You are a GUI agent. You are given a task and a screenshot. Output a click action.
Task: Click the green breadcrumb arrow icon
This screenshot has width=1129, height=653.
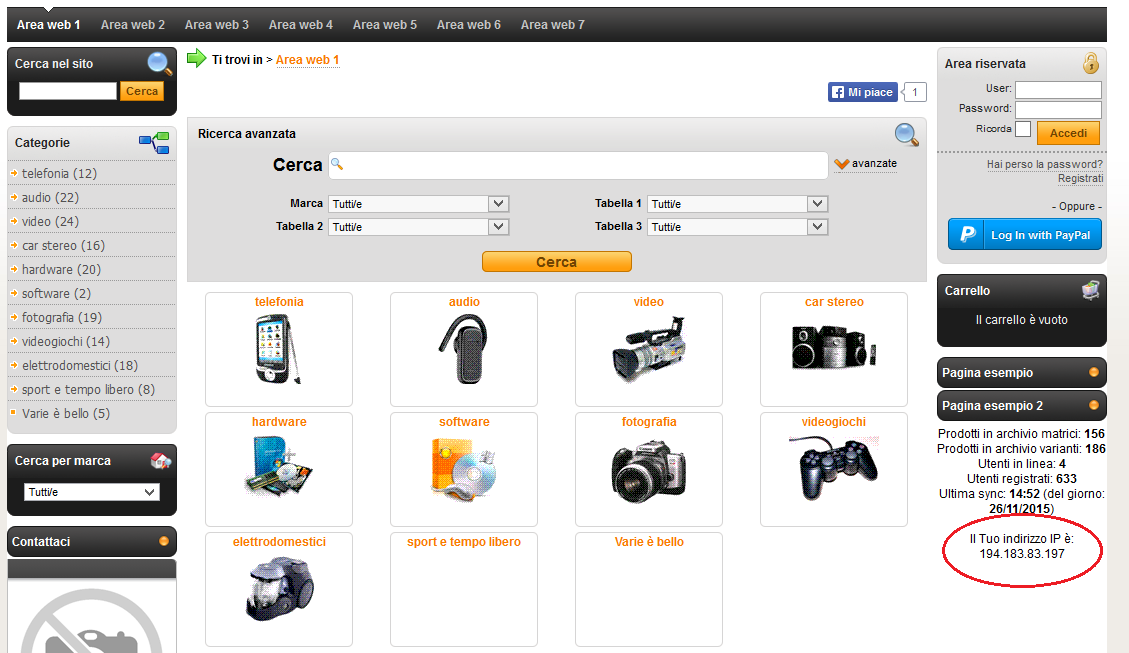tap(197, 58)
